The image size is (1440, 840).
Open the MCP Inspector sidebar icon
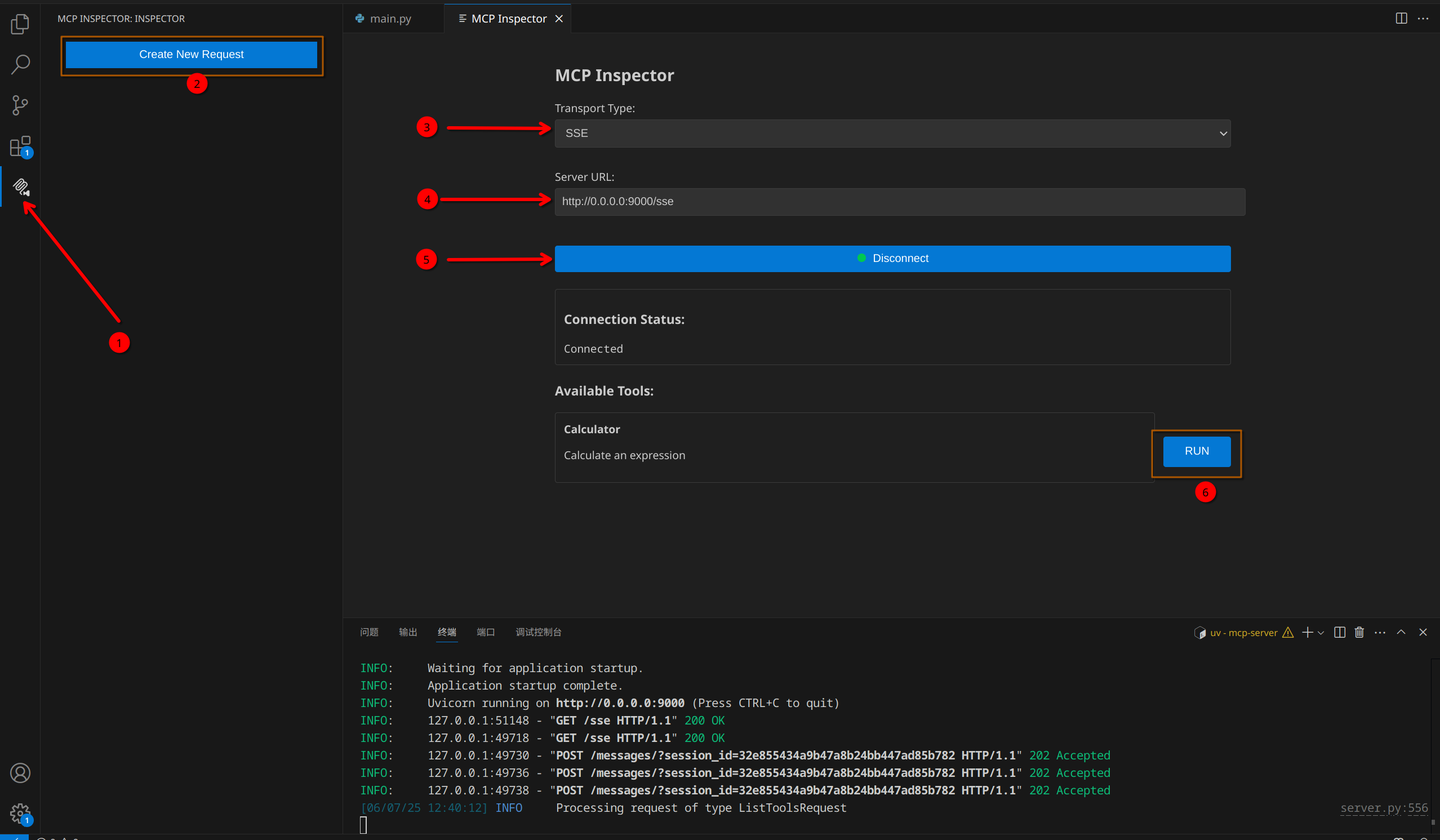[20, 187]
